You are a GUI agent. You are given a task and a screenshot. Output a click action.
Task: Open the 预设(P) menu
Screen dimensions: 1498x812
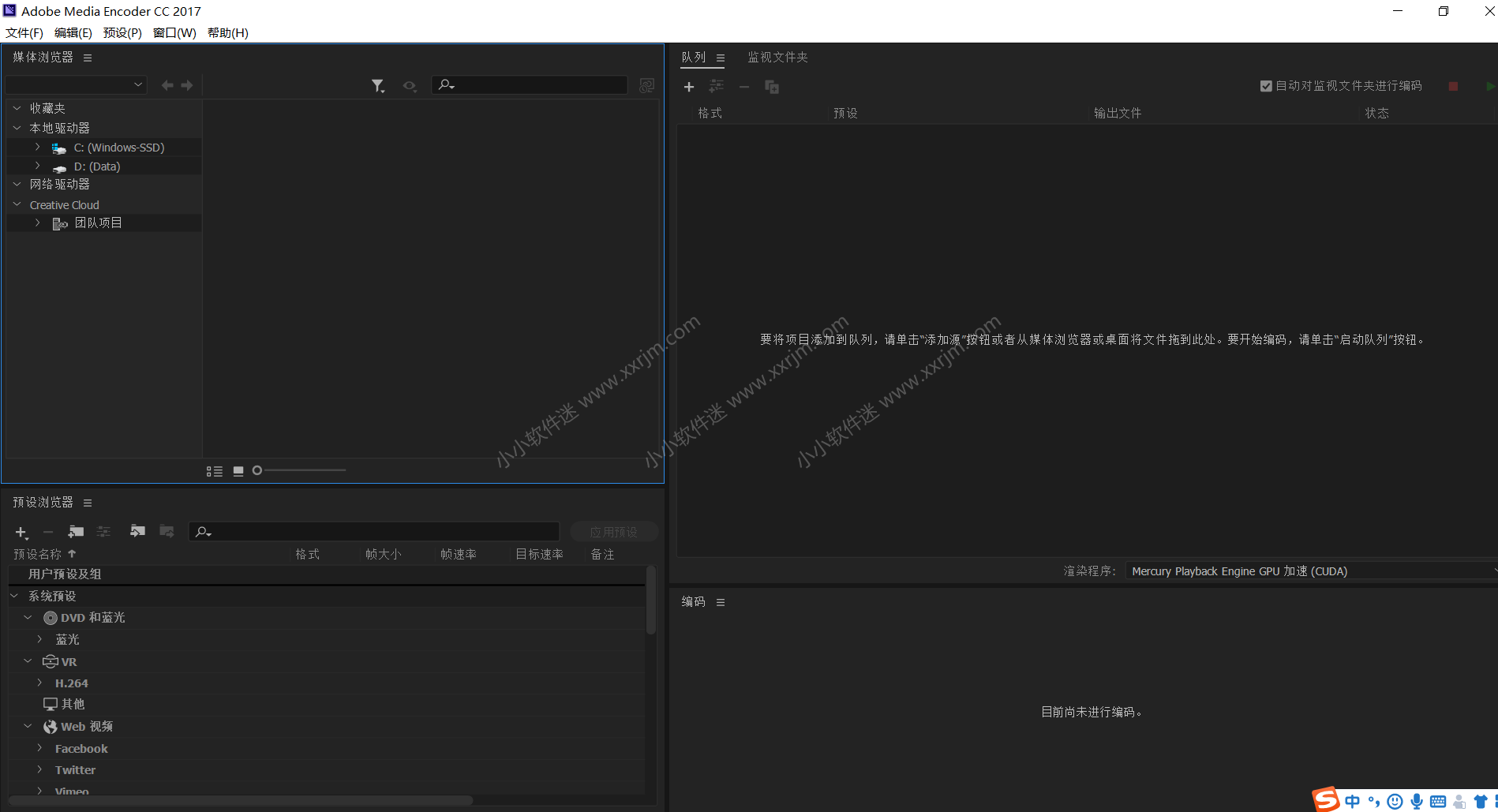[122, 32]
